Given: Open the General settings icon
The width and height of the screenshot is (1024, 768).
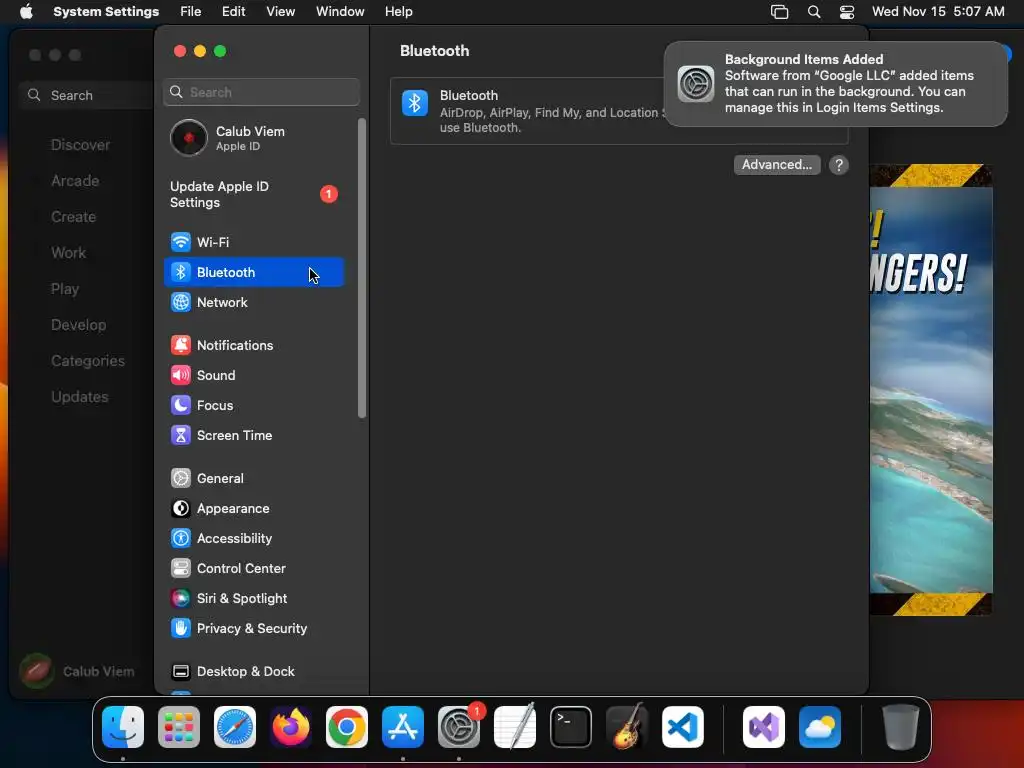Looking at the screenshot, I should 181,479.
